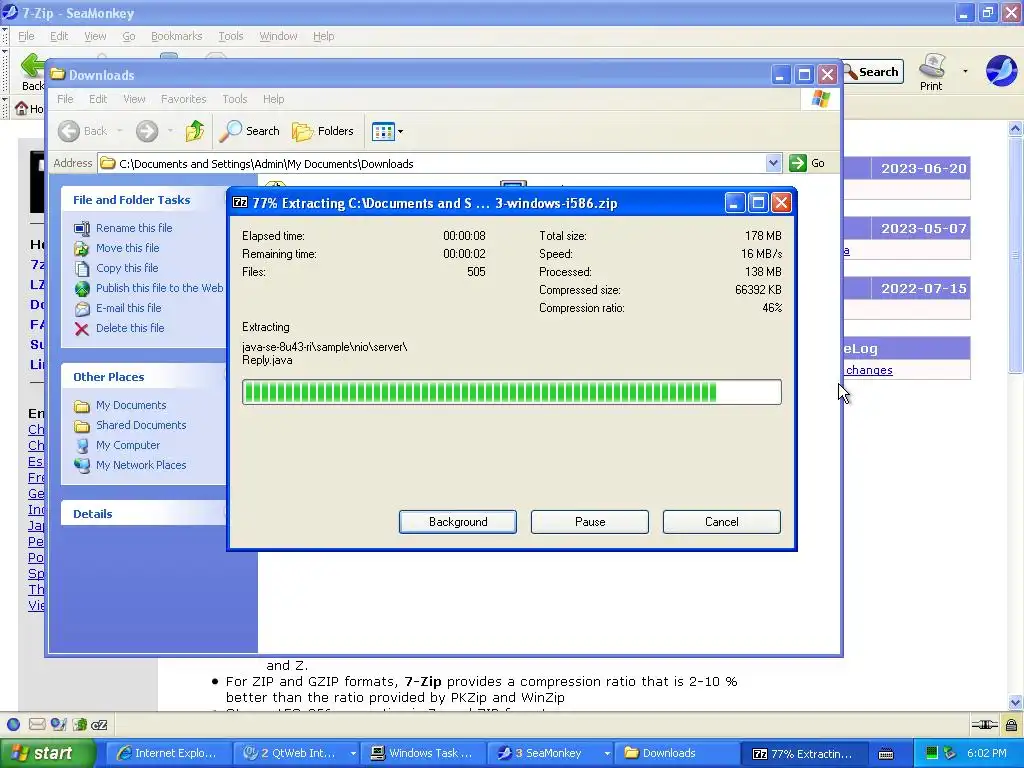1024x768 pixels.
Task: Click the online/offline connection icon in status bar
Action: click(984, 724)
